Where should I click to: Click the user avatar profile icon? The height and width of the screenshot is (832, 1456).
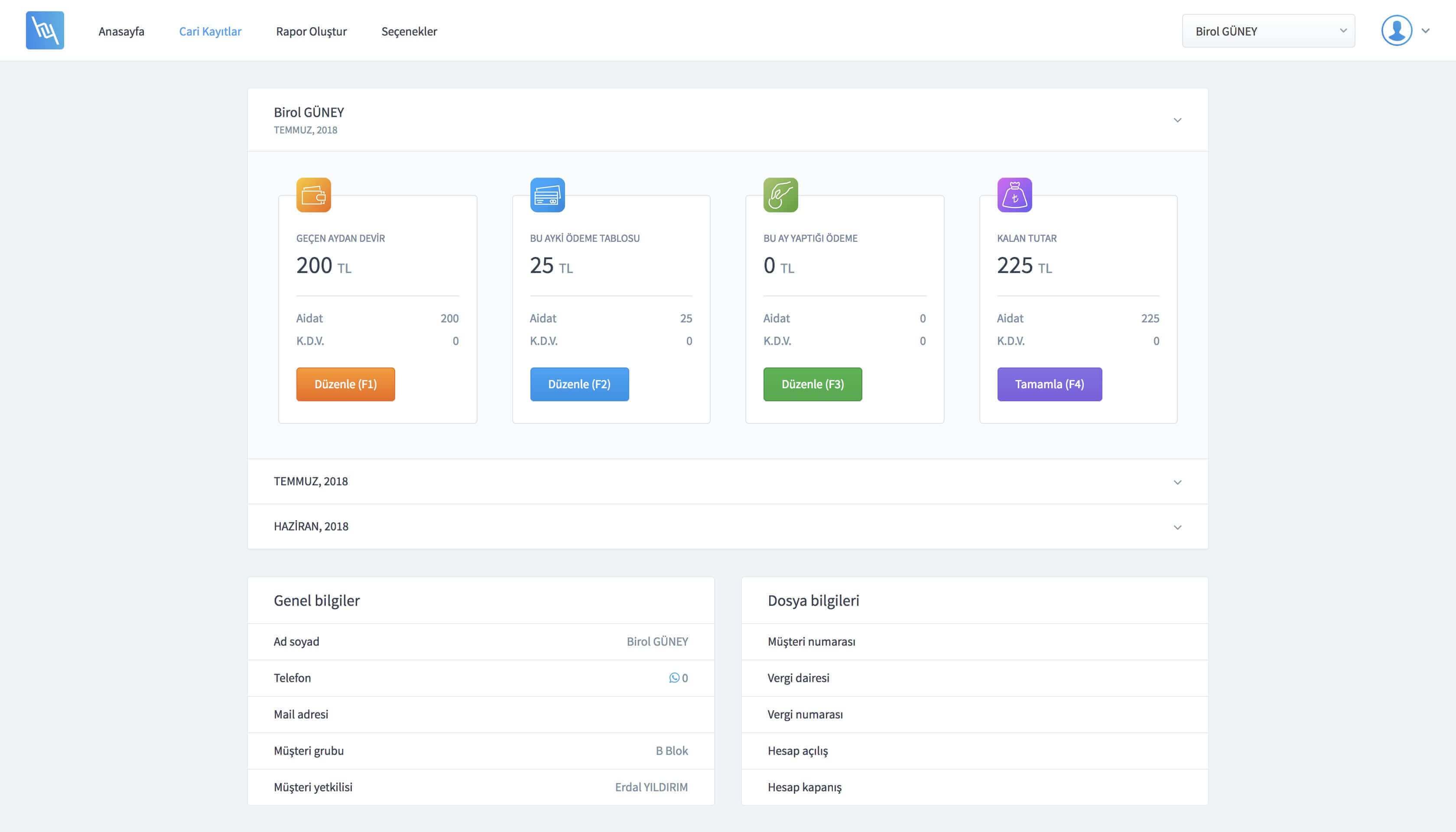click(x=1396, y=30)
